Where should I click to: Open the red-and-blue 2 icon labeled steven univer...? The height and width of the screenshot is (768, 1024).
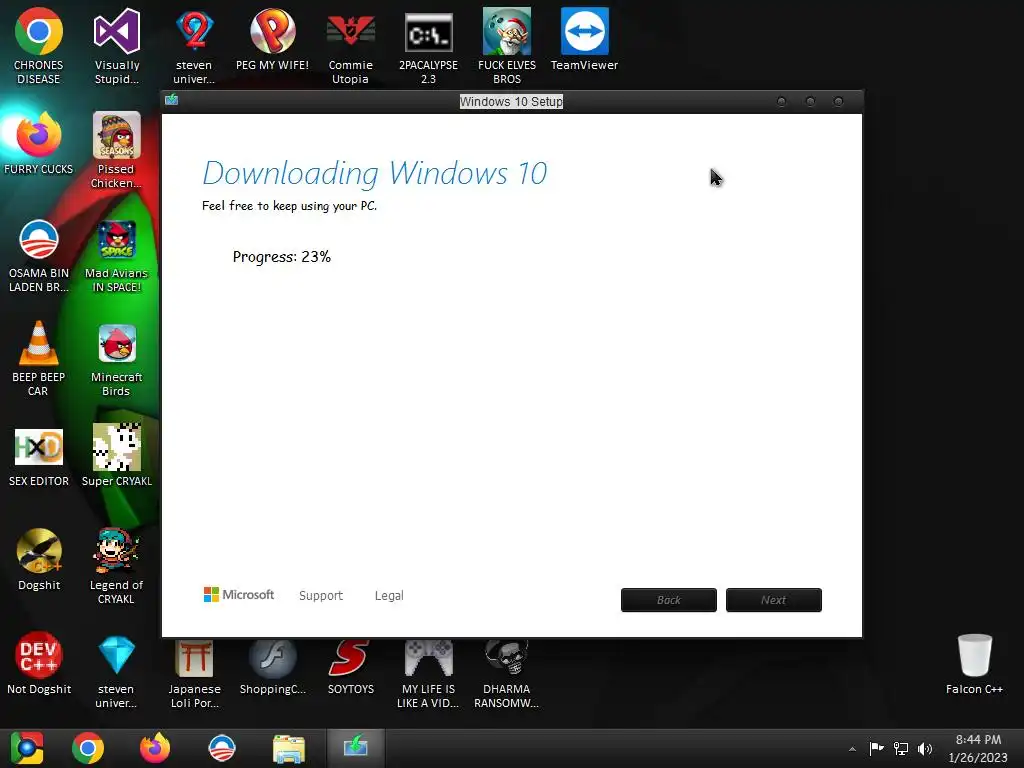(x=194, y=31)
